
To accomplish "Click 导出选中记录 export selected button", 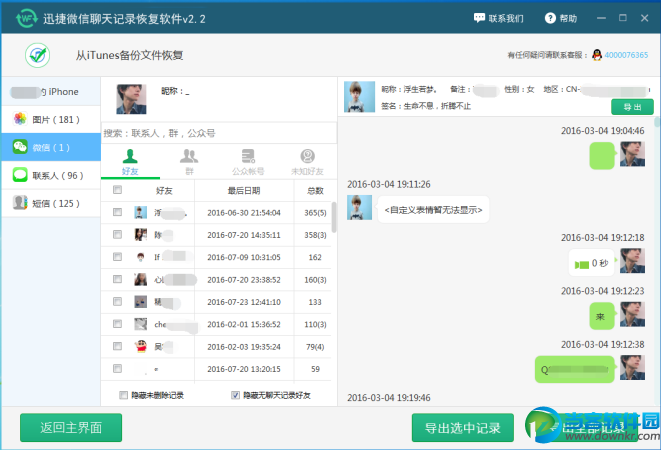I will click(462, 428).
